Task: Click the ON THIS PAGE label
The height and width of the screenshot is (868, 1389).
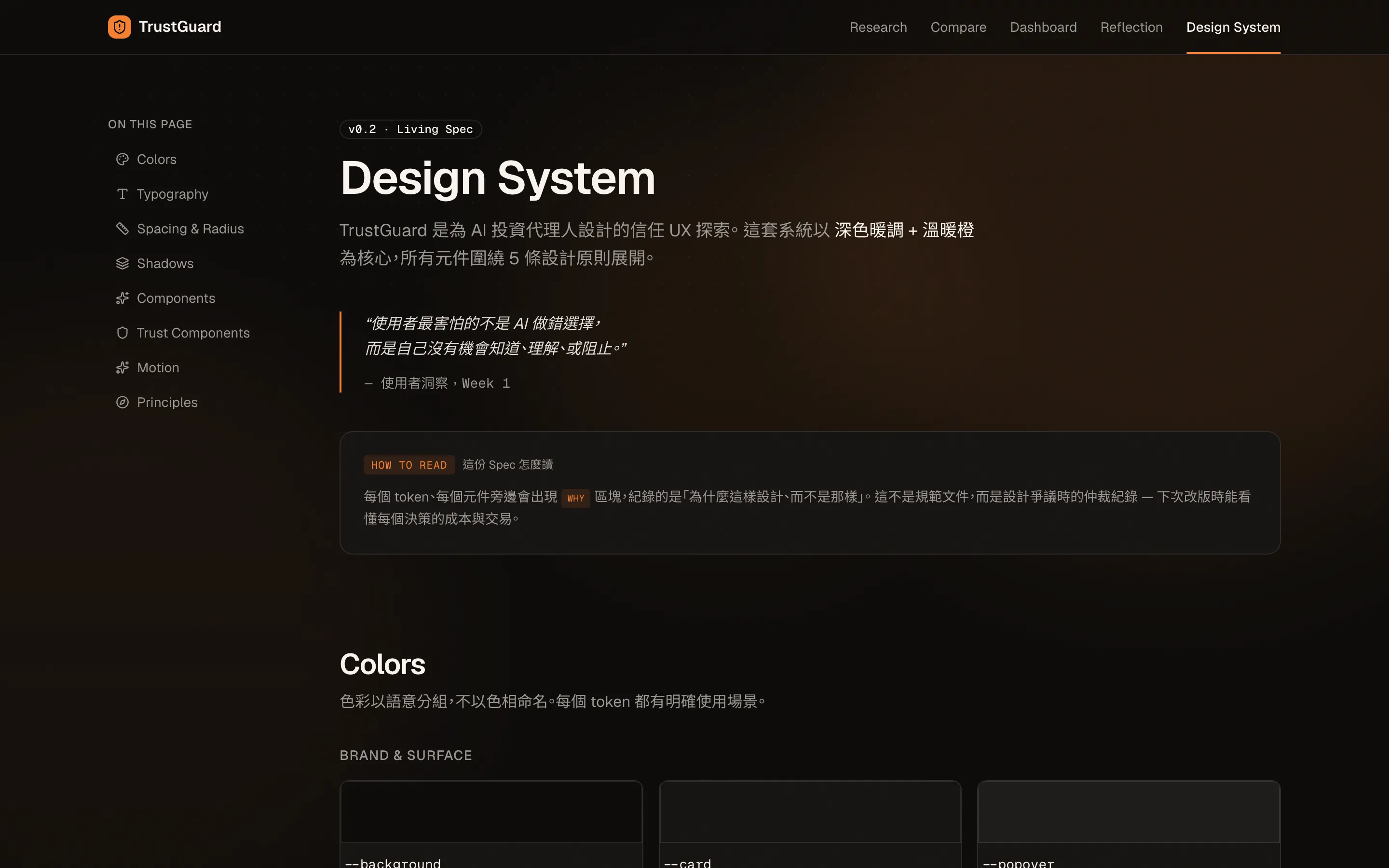Action: click(x=150, y=124)
